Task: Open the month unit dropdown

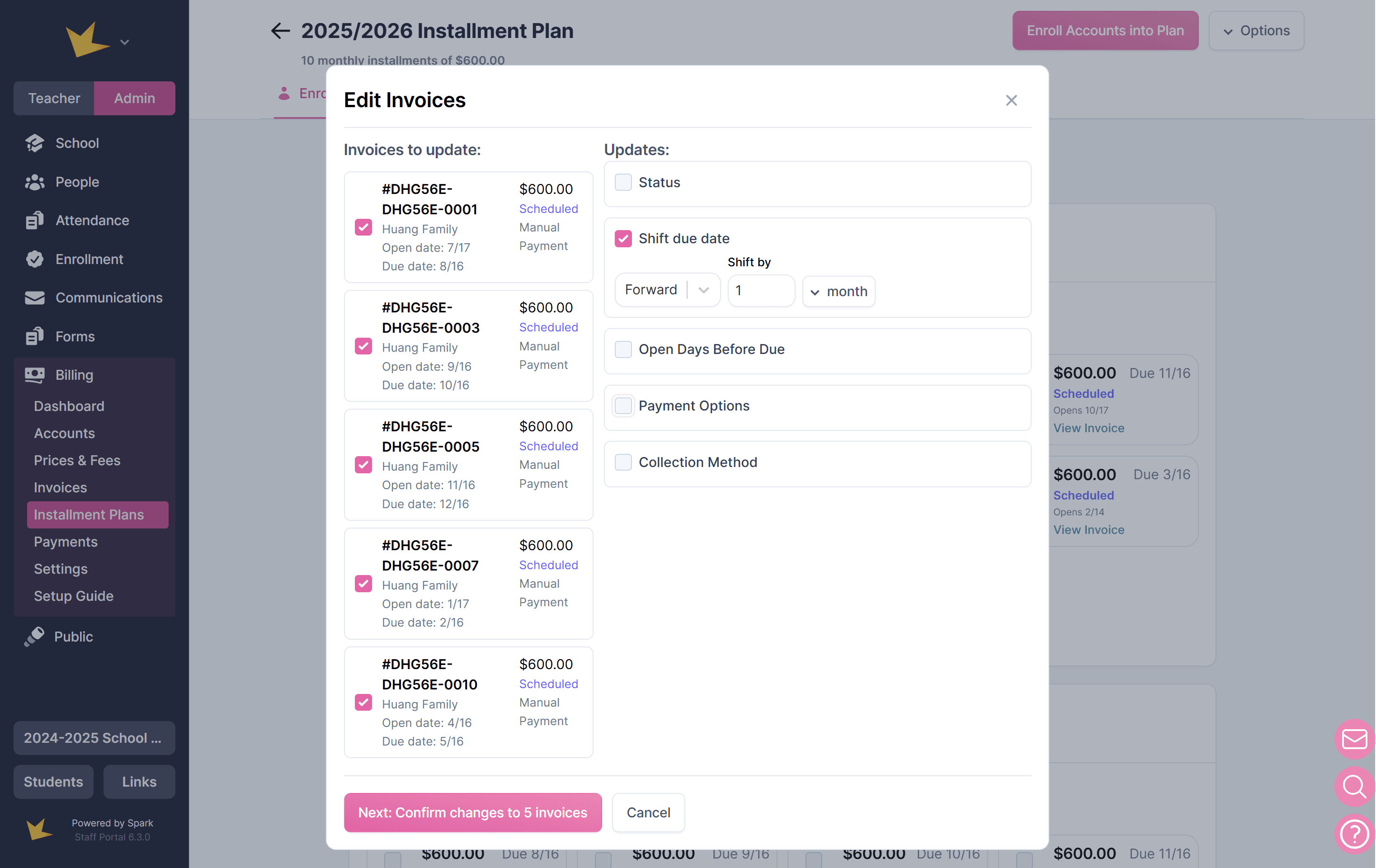Action: pos(838,292)
